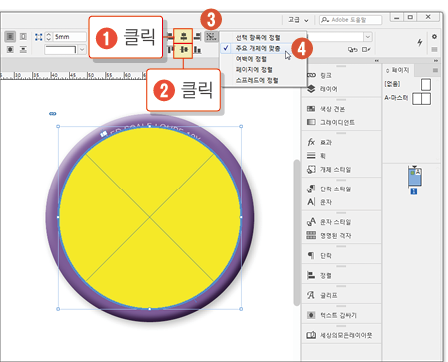Select the 페이지 panel tab
This screenshot has height=362, width=448.
[x=398, y=70]
